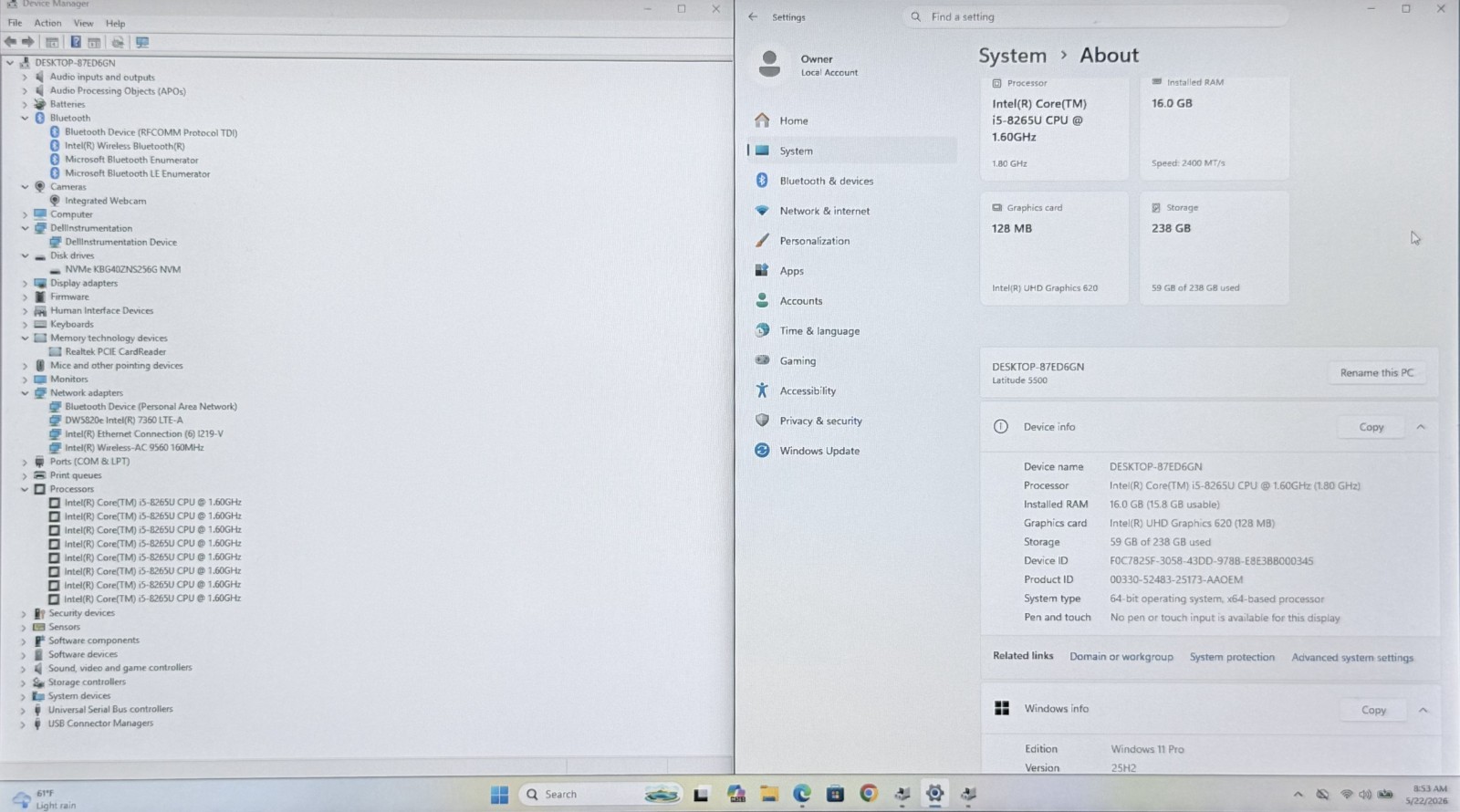Click the monitor-shaped scan hardware toolbar icon
The image size is (1460, 812).
[142, 42]
